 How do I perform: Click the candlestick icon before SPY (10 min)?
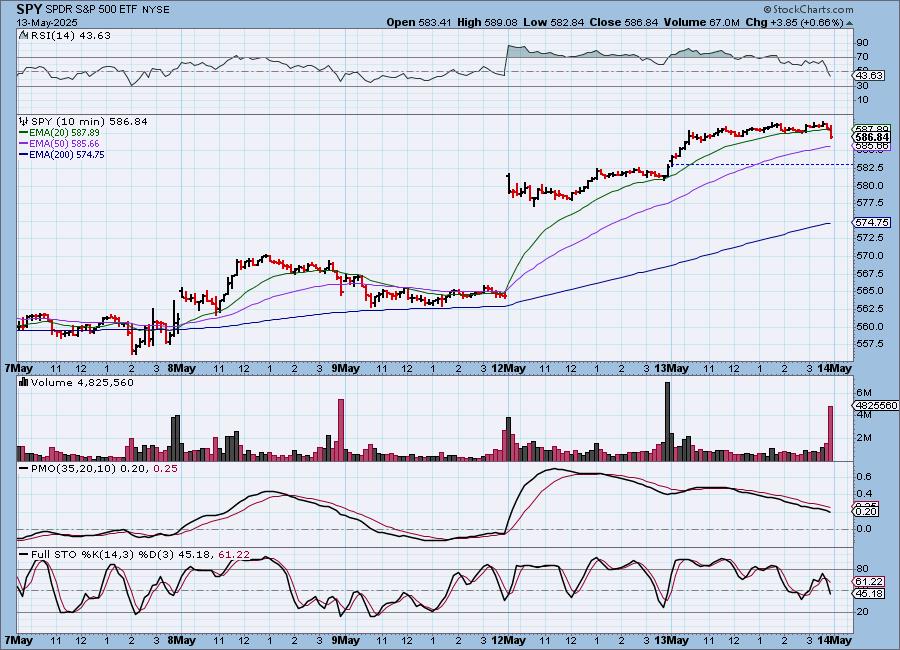pos(24,121)
